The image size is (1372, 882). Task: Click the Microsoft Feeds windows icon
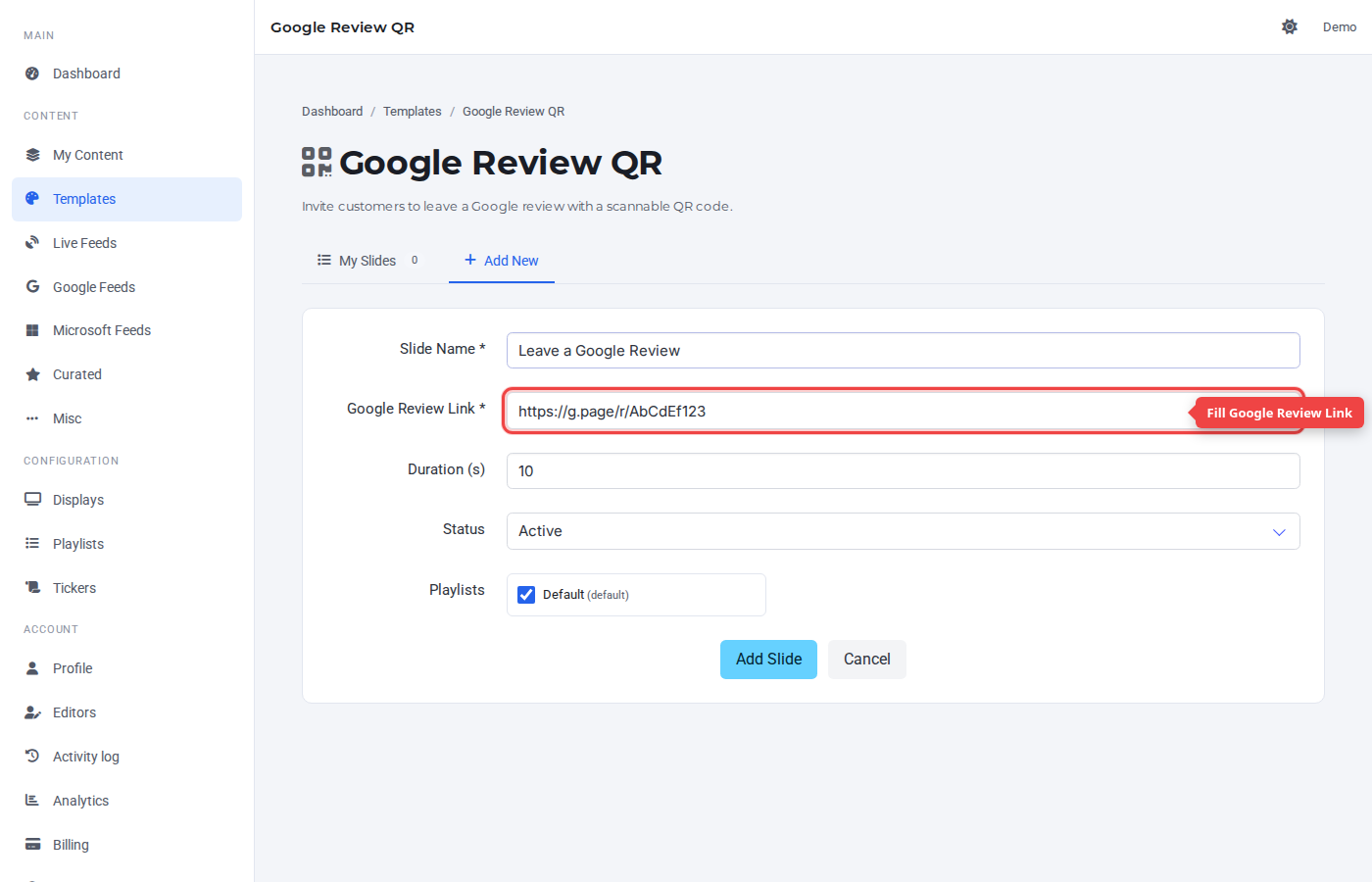point(32,330)
